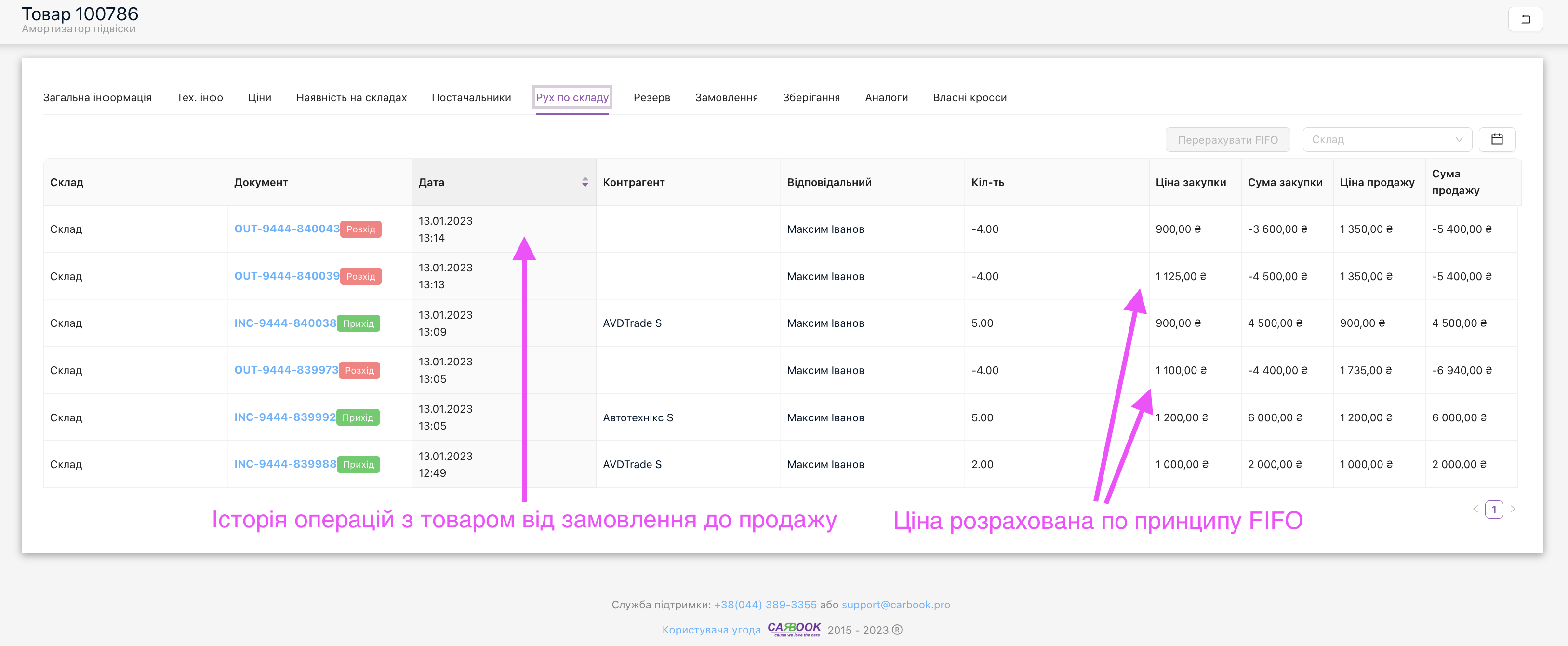Click Перерахувати FIFO button

coord(1227,139)
